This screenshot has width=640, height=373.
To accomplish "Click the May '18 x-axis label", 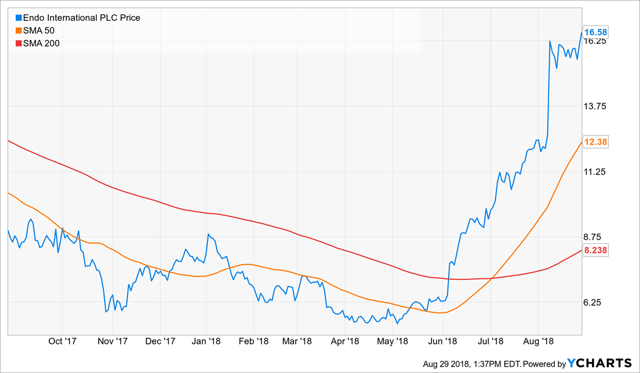I will 392,341.
